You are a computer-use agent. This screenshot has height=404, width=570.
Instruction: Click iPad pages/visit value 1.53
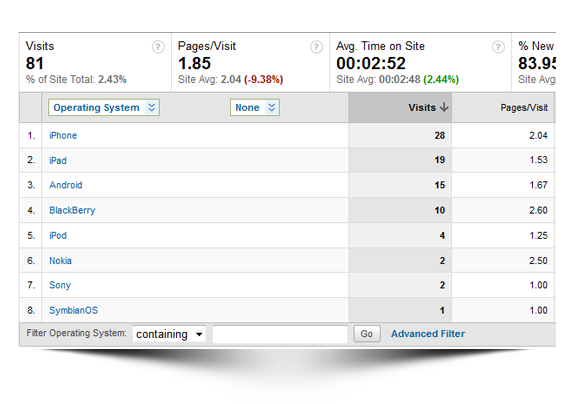(538, 160)
